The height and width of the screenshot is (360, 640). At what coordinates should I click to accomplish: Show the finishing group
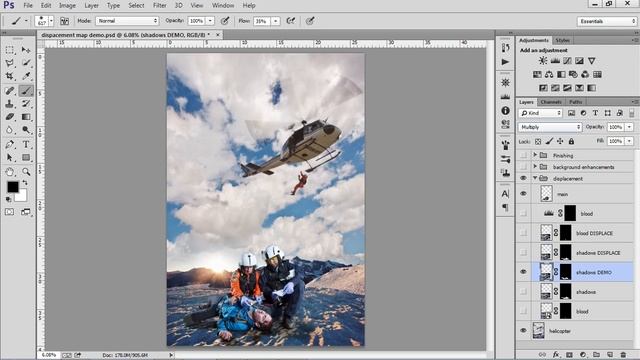[523, 156]
